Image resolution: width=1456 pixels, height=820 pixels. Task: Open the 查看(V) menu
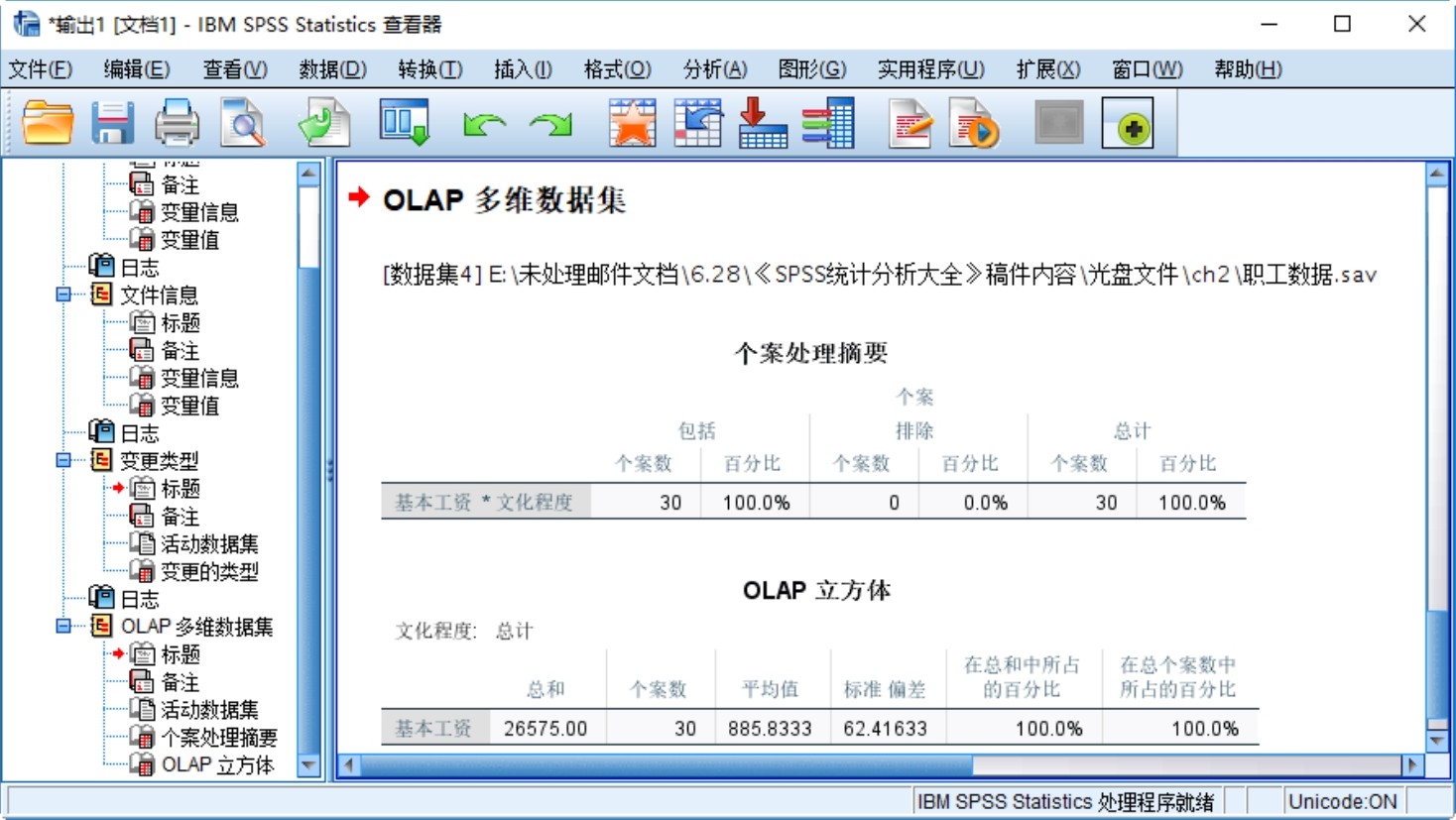tap(235, 69)
